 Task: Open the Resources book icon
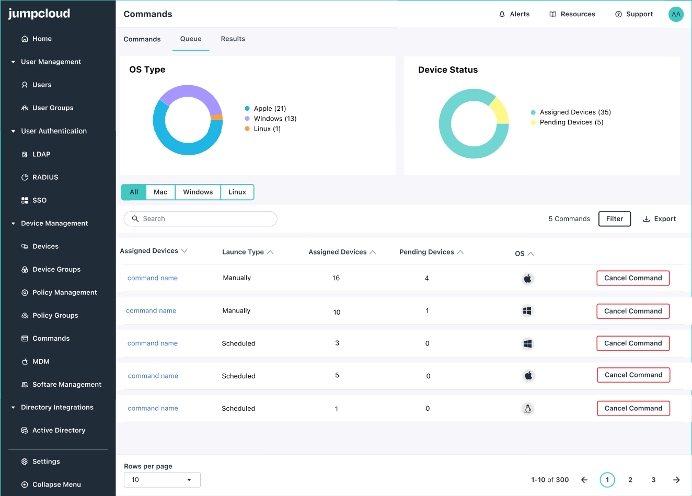[x=553, y=14]
